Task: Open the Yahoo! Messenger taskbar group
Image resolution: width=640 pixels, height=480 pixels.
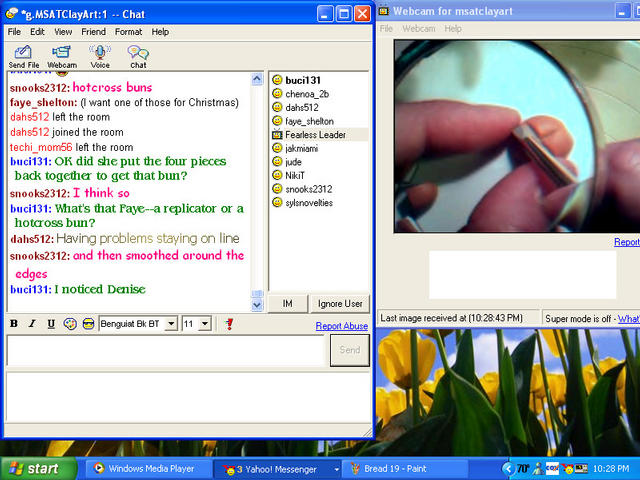Action: [278, 469]
